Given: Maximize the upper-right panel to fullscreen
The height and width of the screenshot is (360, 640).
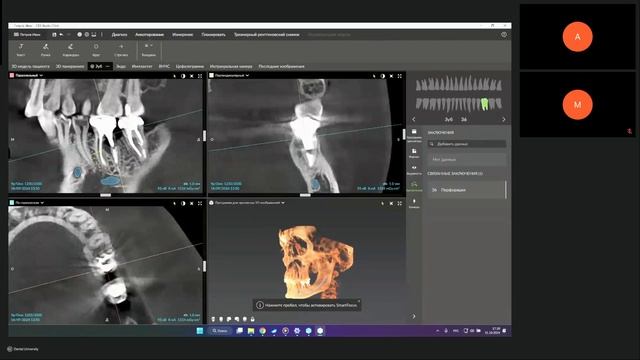Looking at the screenshot, I should point(400,76).
